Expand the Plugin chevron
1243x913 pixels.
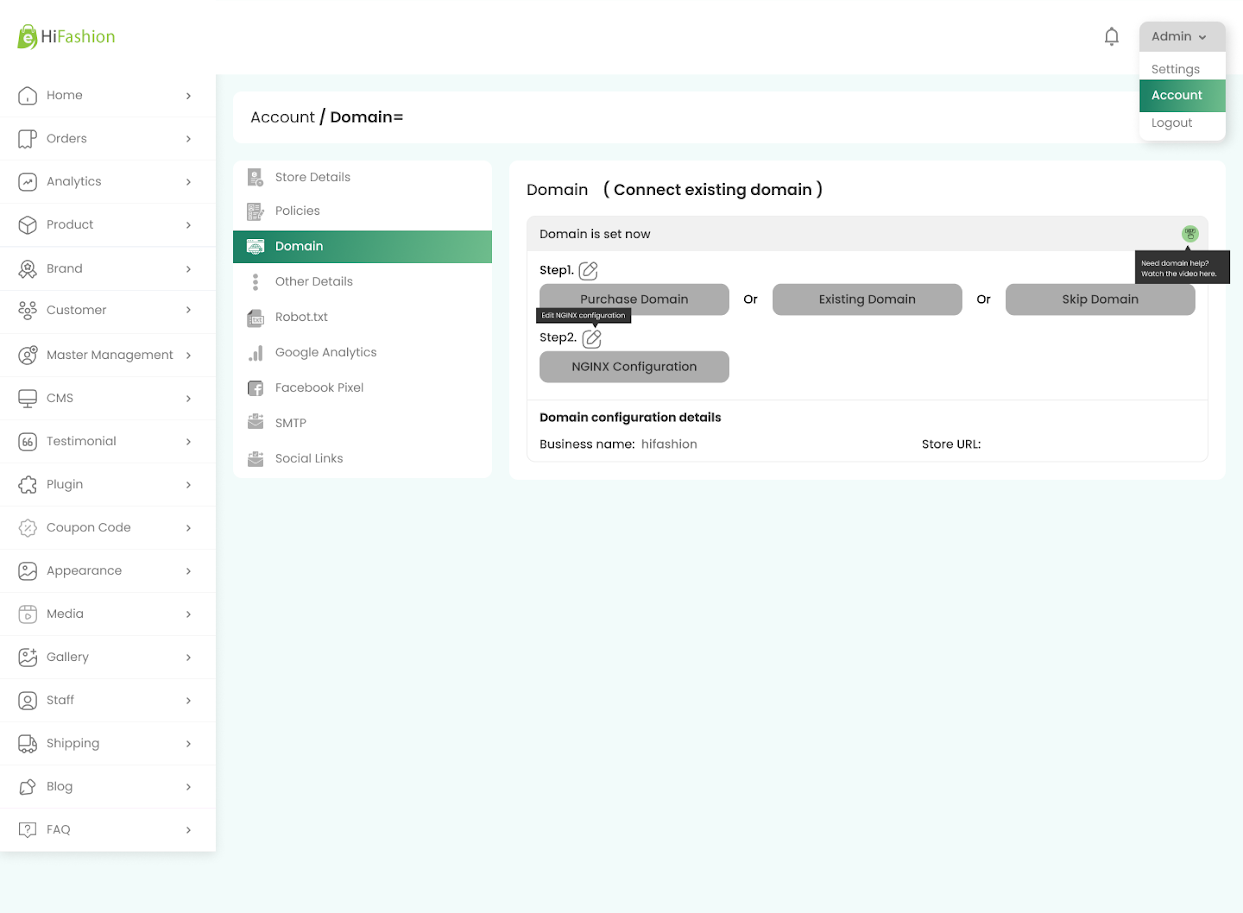pos(188,485)
